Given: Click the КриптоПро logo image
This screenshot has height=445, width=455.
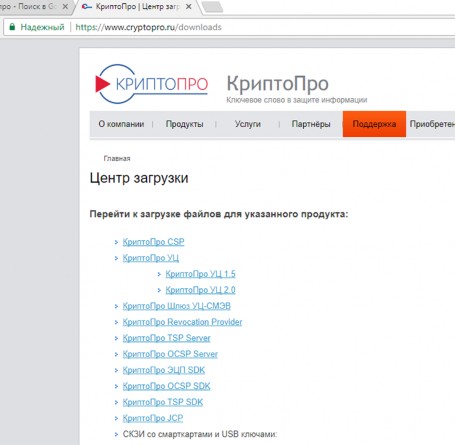Looking at the screenshot, I should (152, 84).
